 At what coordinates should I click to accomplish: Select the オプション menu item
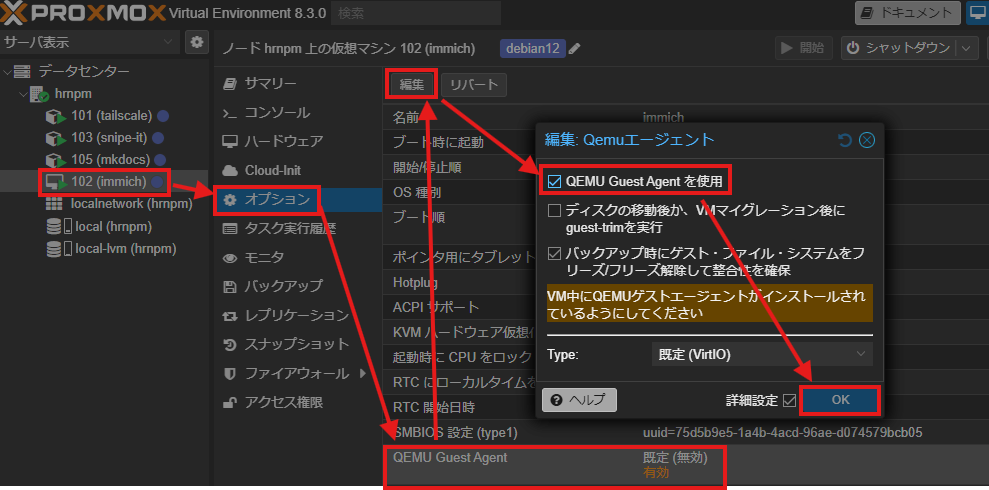pyautogui.click(x=296, y=200)
